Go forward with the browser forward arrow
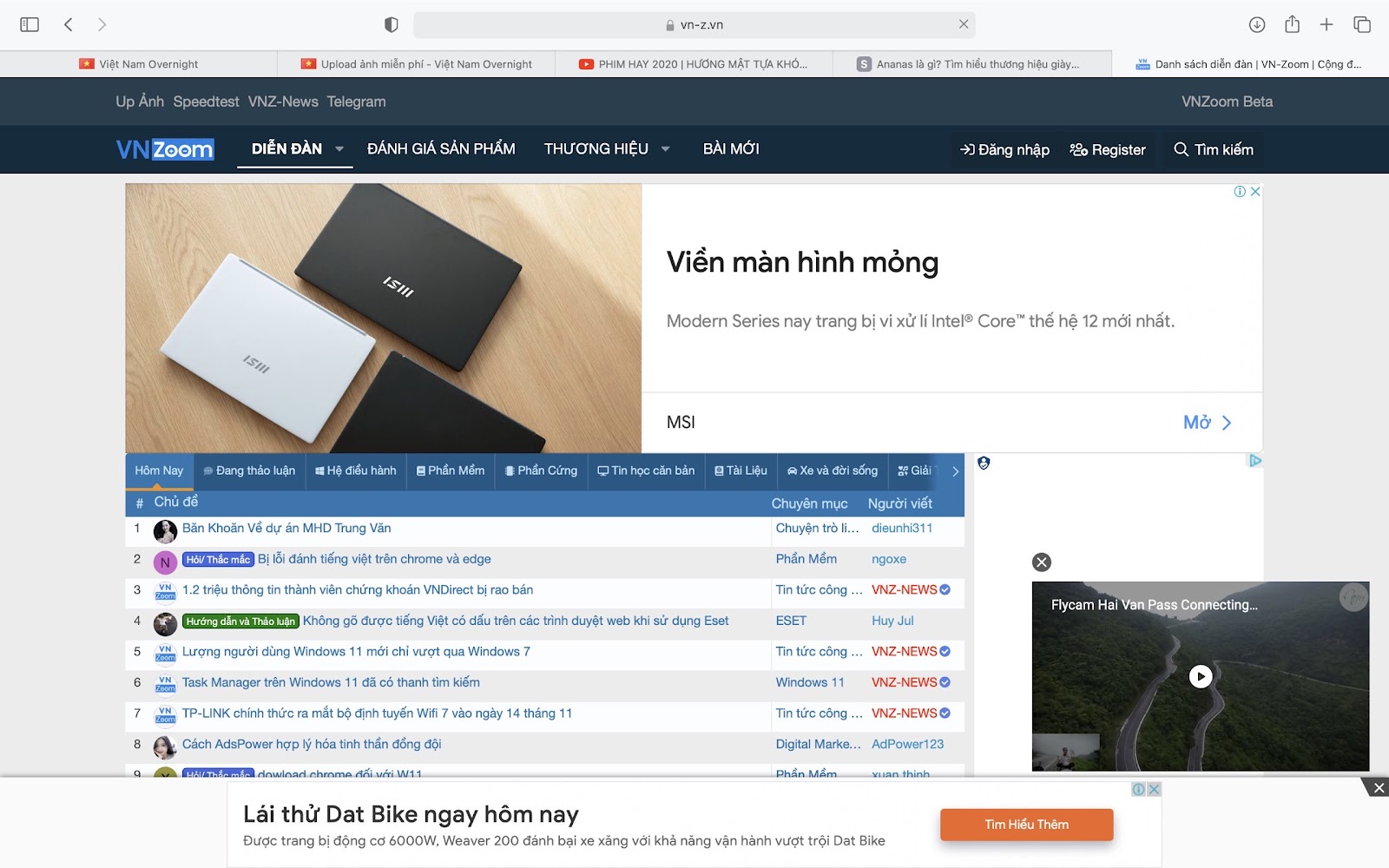 (102, 24)
